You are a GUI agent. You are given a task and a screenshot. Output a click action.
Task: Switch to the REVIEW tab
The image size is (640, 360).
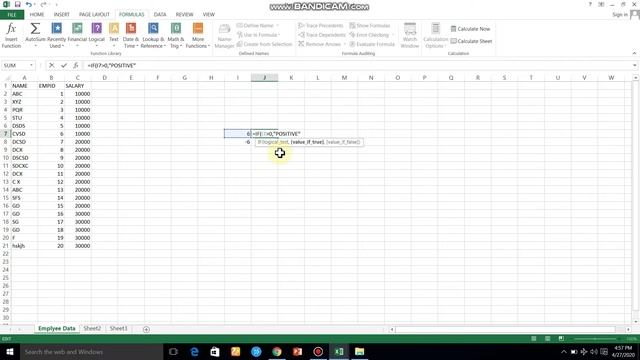point(184,15)
